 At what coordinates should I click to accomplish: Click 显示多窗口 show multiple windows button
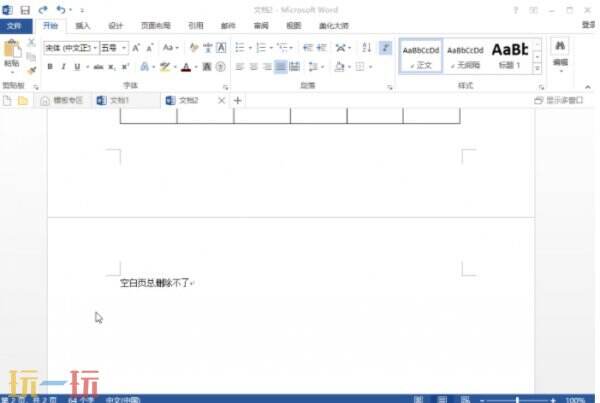pyautogui.click(x=559, y=101)
